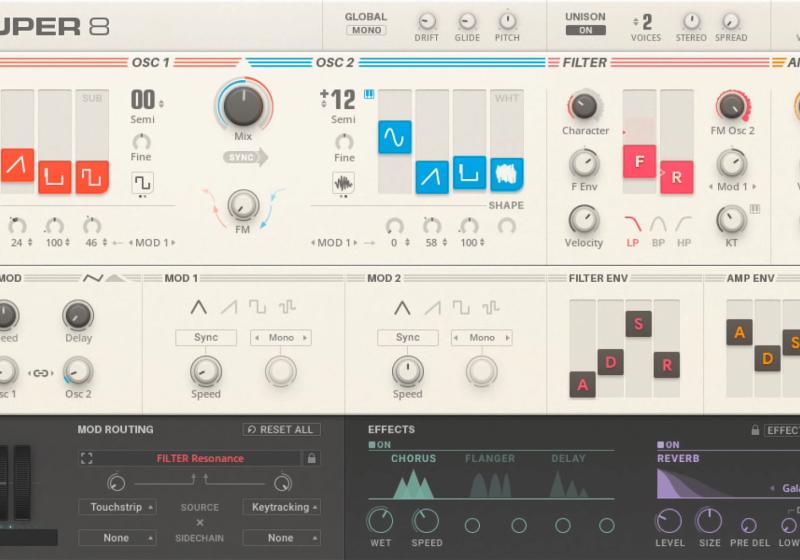This screenshot has height=560, width=800.
Task: Select DELAY effect tab
Action: point(568,459)
